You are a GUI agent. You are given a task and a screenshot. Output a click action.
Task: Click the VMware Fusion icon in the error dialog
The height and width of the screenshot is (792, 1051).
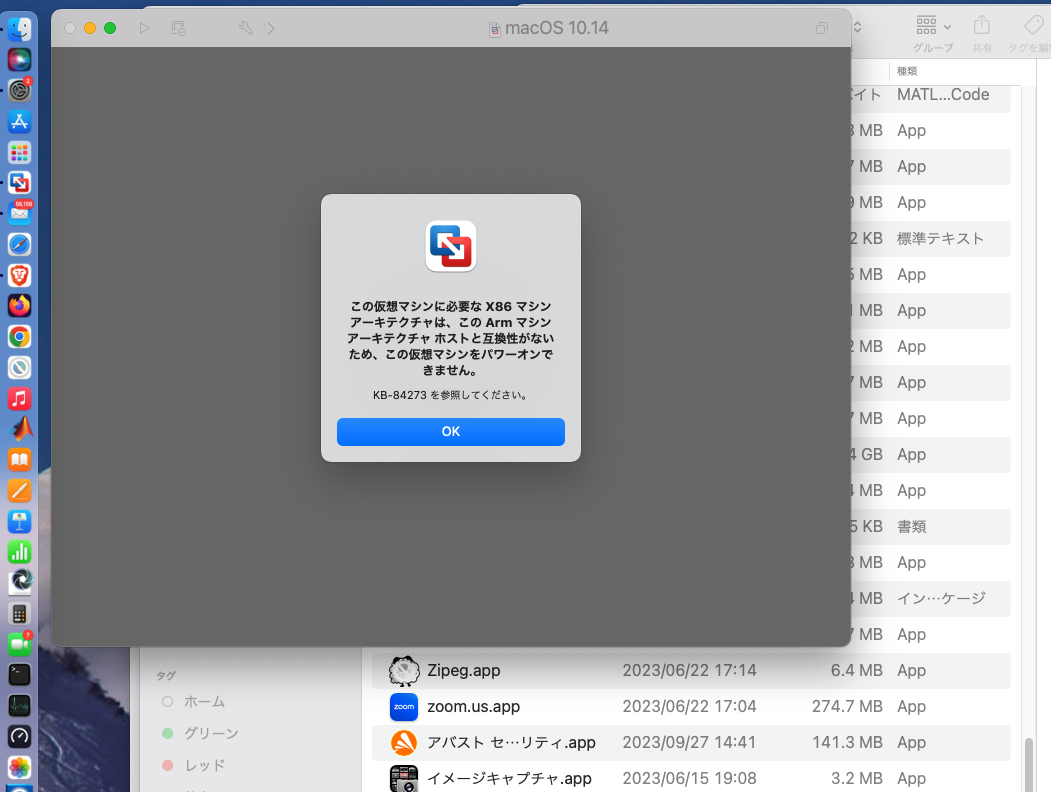point(450,246)
